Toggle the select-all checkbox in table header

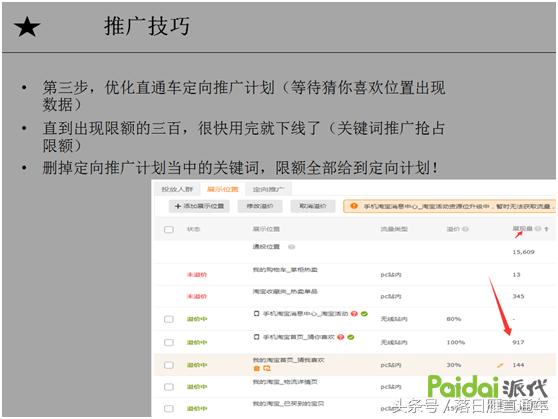pos(169,229)
